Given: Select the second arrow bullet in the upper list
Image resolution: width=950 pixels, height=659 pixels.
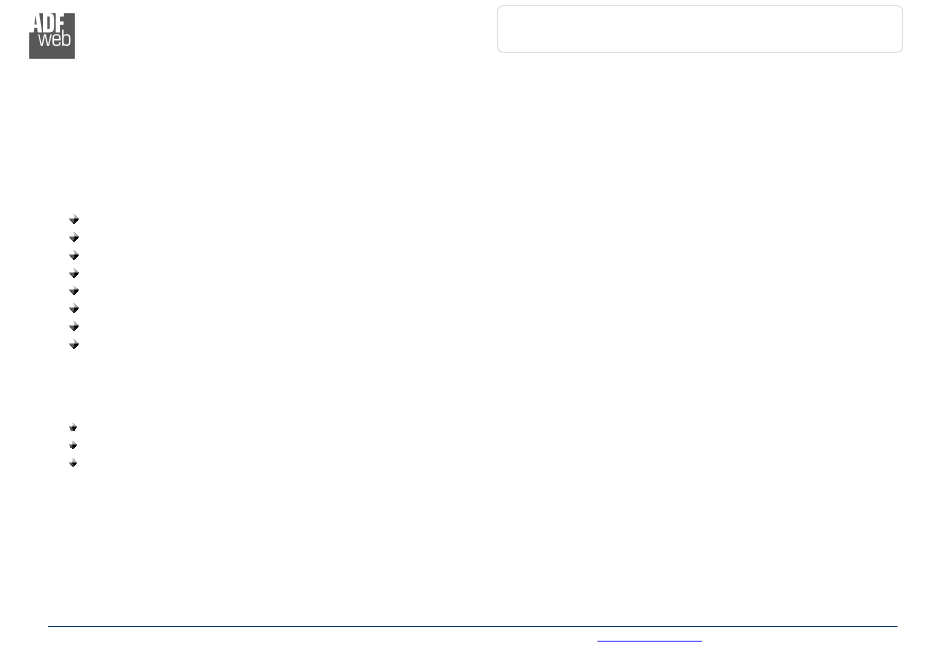Looking at the screenshot, I should click(x=74, y=237).
